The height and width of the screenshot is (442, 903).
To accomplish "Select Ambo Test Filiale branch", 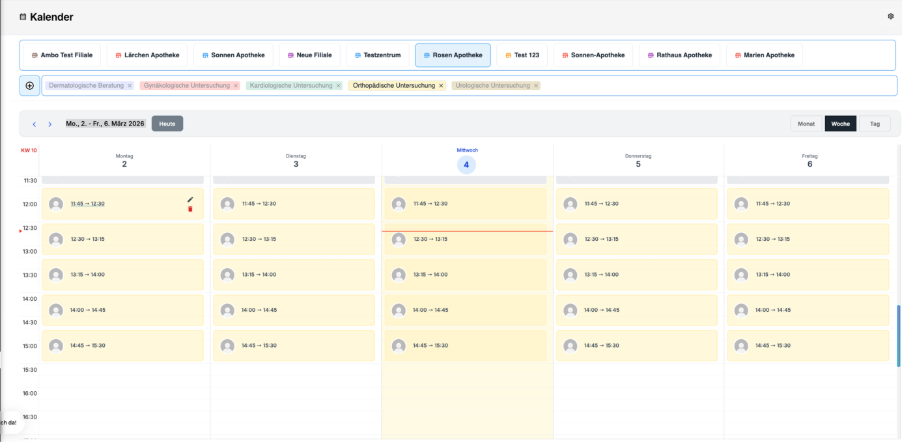I will (62, 55).
